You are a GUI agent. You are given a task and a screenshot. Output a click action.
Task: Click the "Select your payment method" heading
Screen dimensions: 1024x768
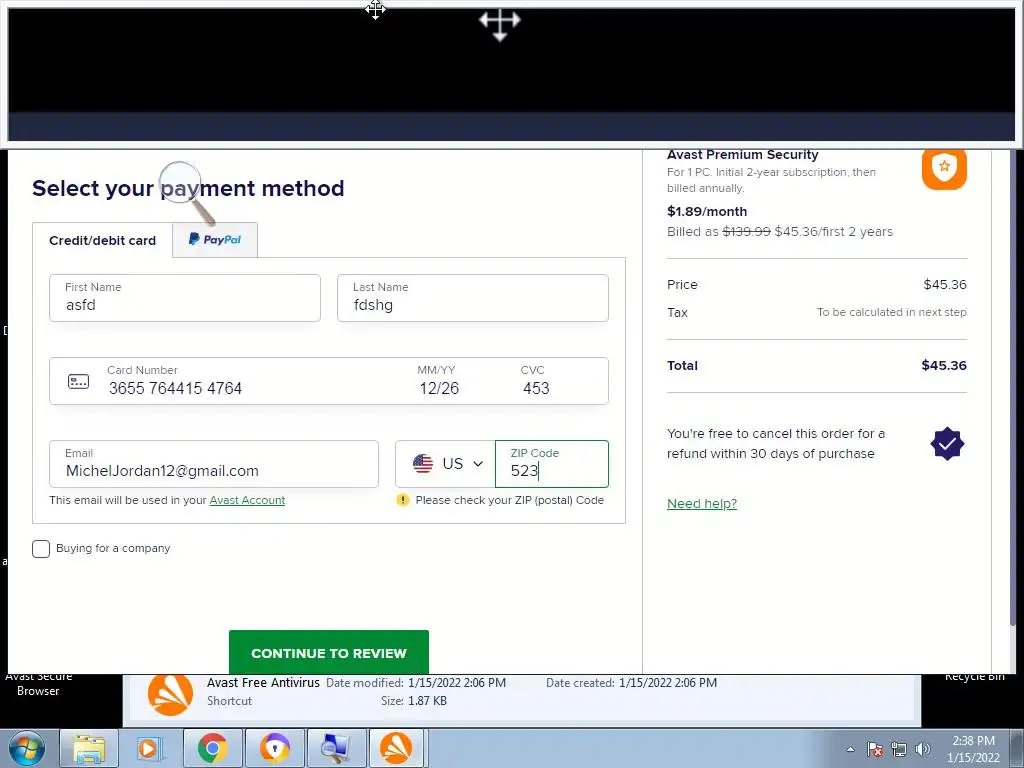[x=188, y=188]
